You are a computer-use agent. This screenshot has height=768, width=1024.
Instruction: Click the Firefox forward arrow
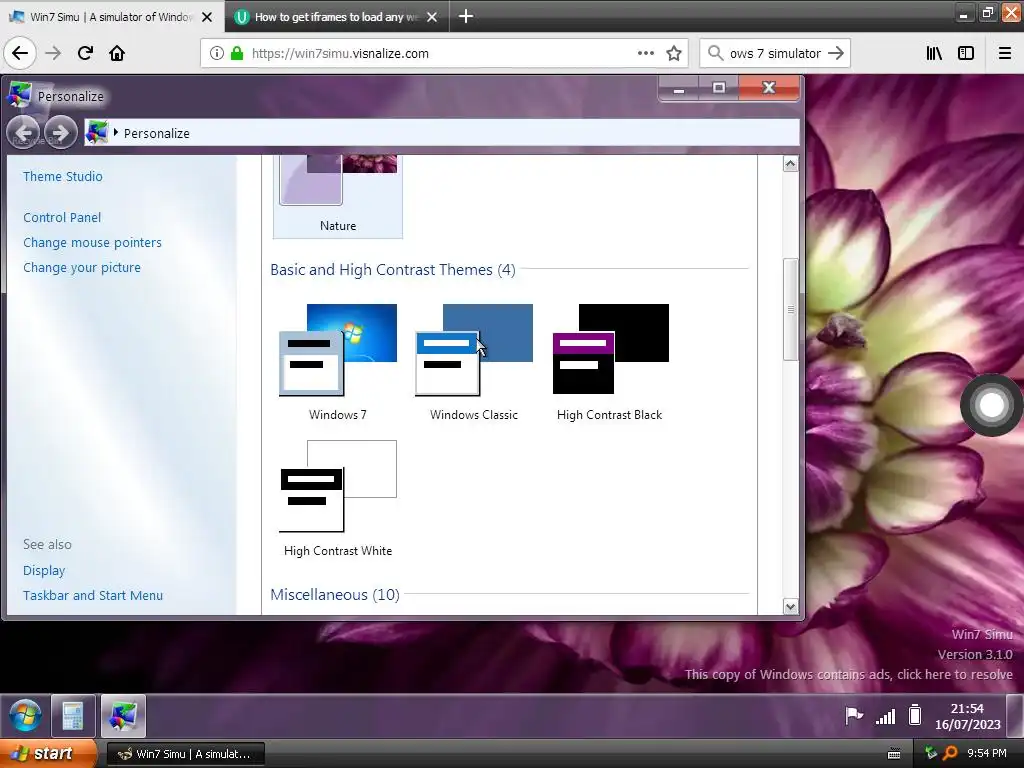53,53
